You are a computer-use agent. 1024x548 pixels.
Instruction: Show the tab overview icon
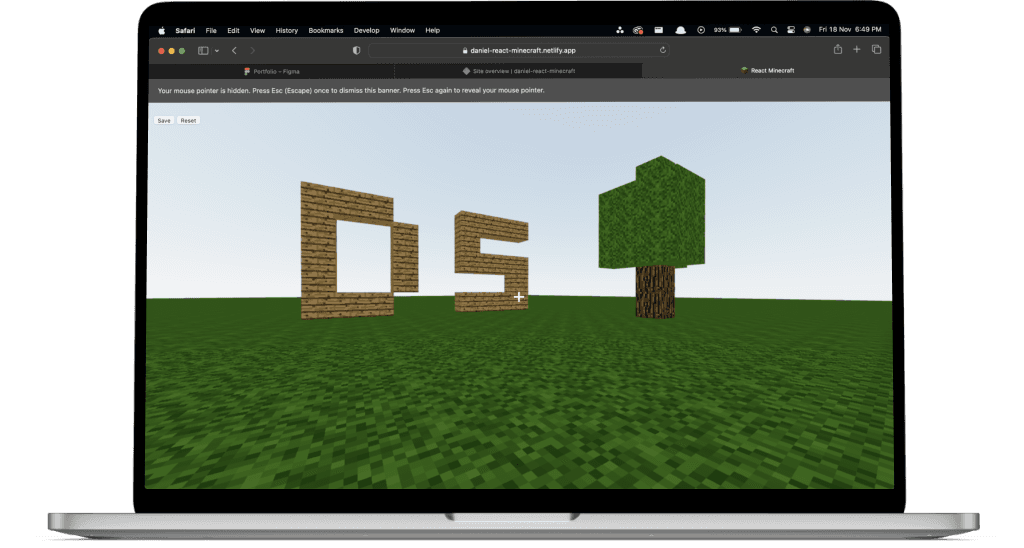(x=876, y=50)
